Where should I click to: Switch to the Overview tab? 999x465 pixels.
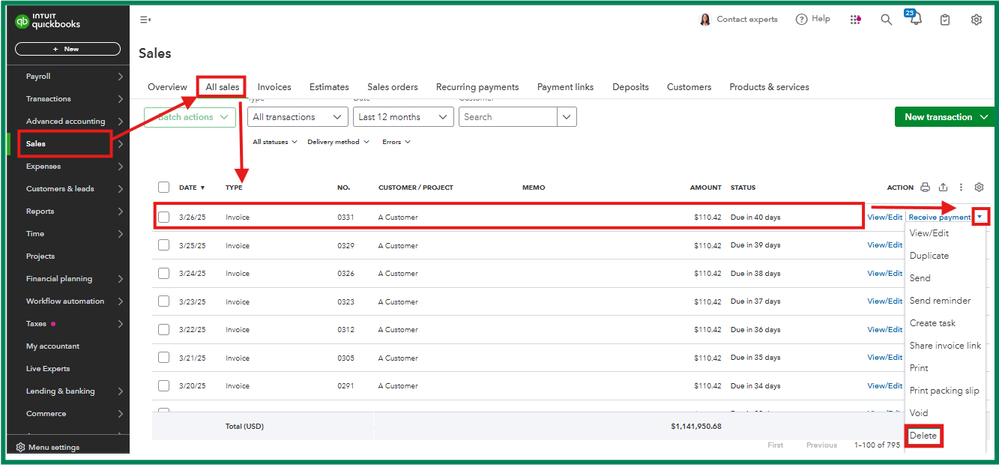click(168, 87)
